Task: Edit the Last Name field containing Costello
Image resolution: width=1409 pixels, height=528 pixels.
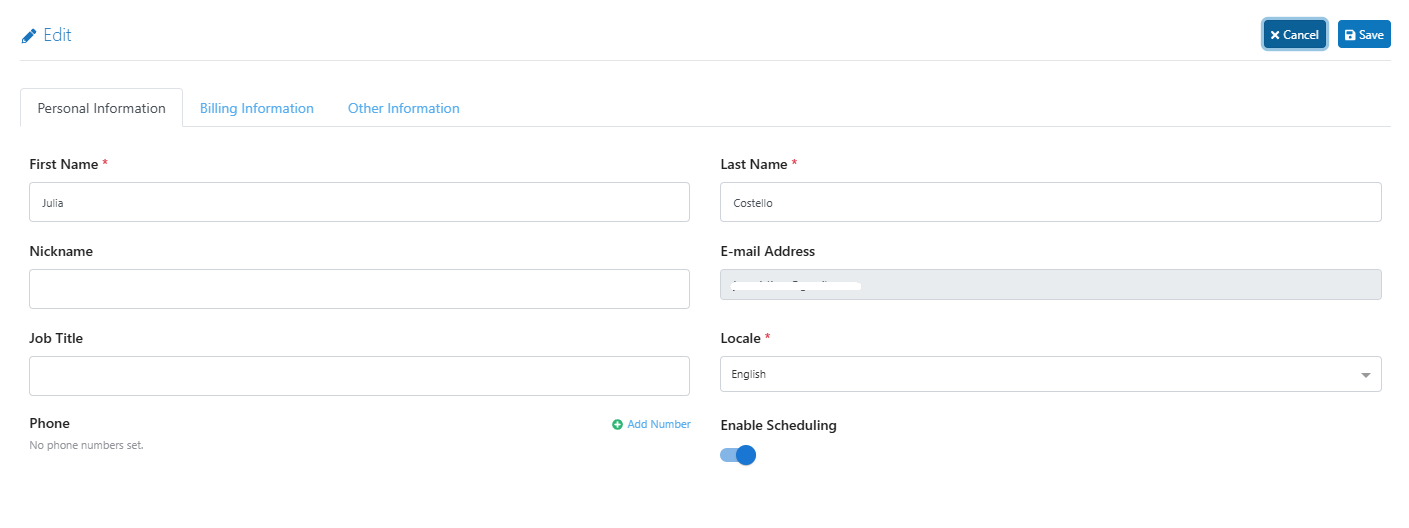Action: click(x=1051, y=202)
